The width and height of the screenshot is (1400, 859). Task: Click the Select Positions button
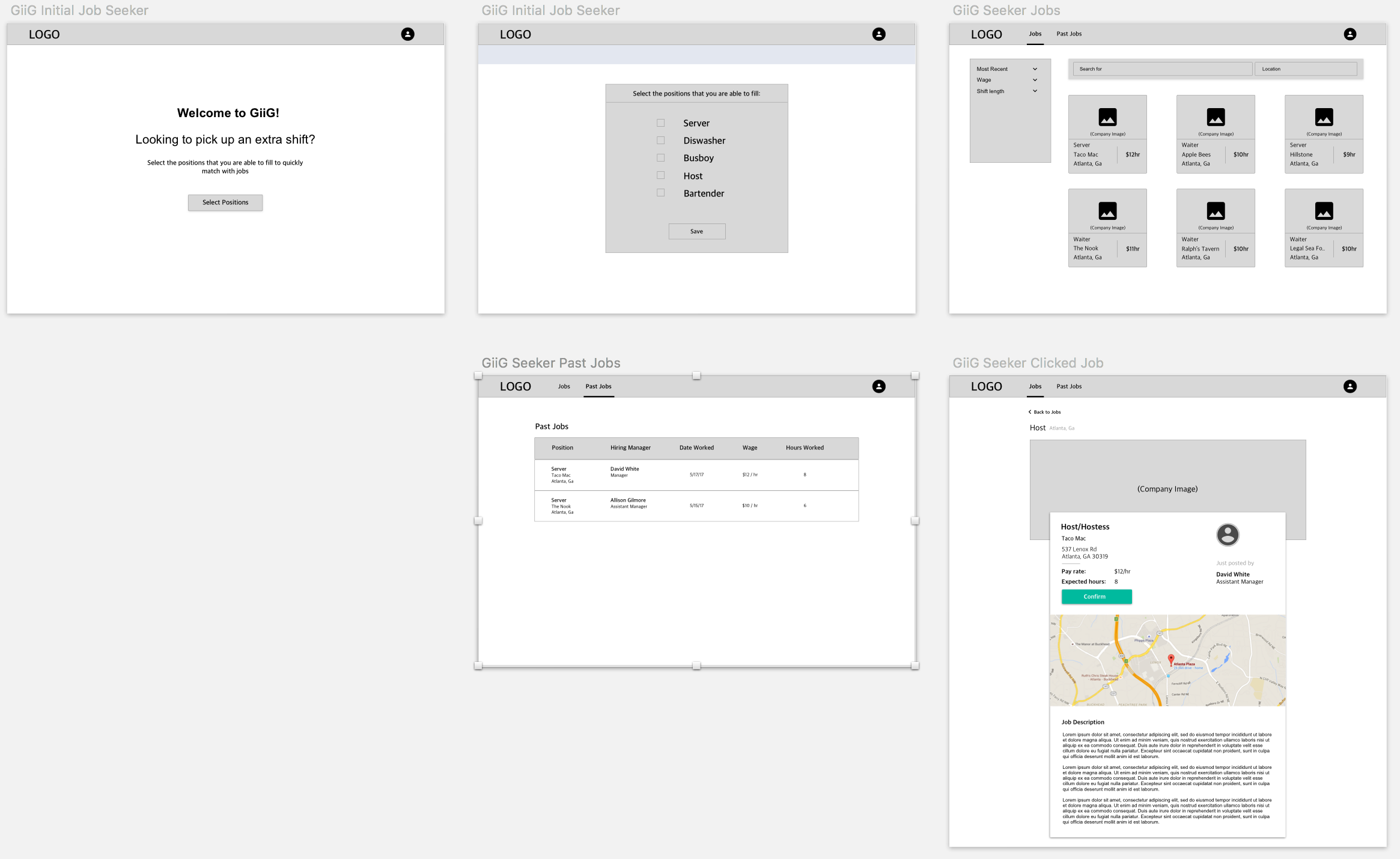(x=225, y=202)
